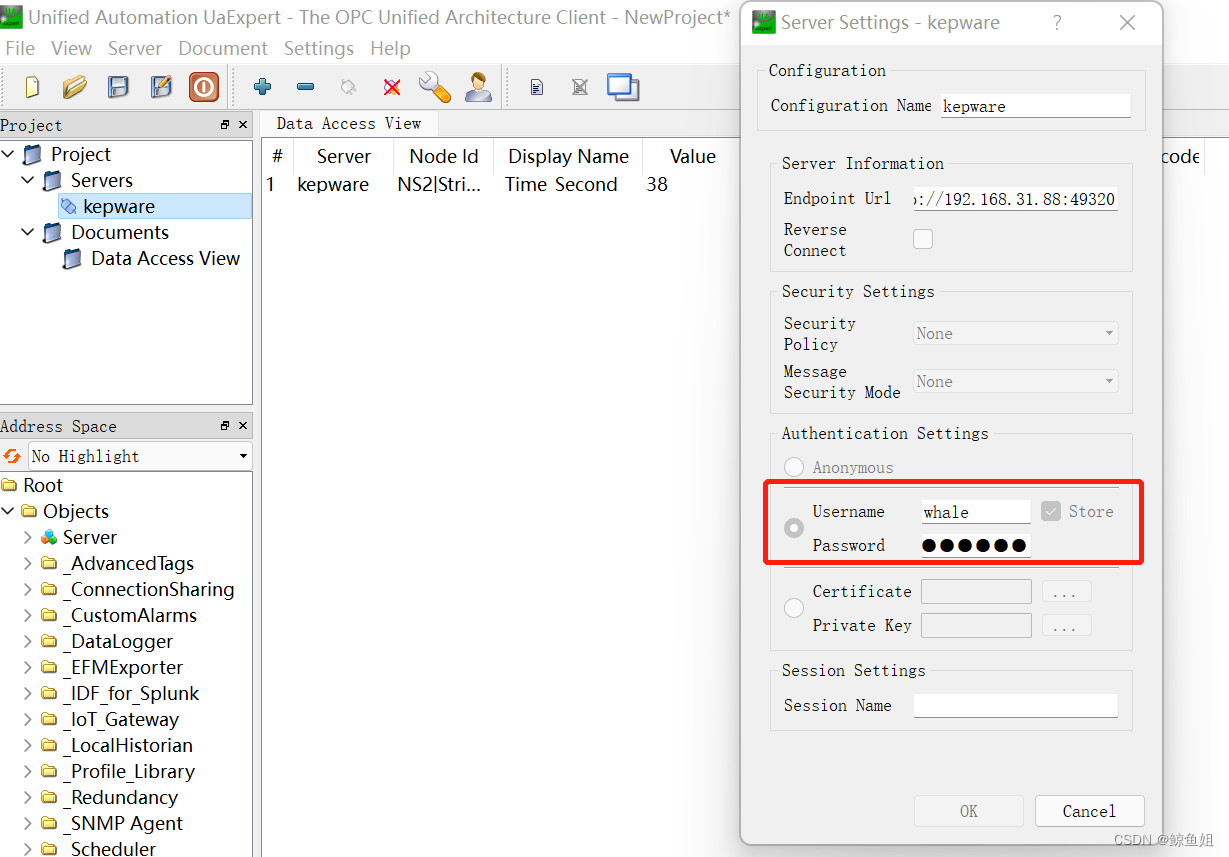Click the New Project toolbar icon
The width and height of the screenshot is (1229, 857).
(32, 87)
